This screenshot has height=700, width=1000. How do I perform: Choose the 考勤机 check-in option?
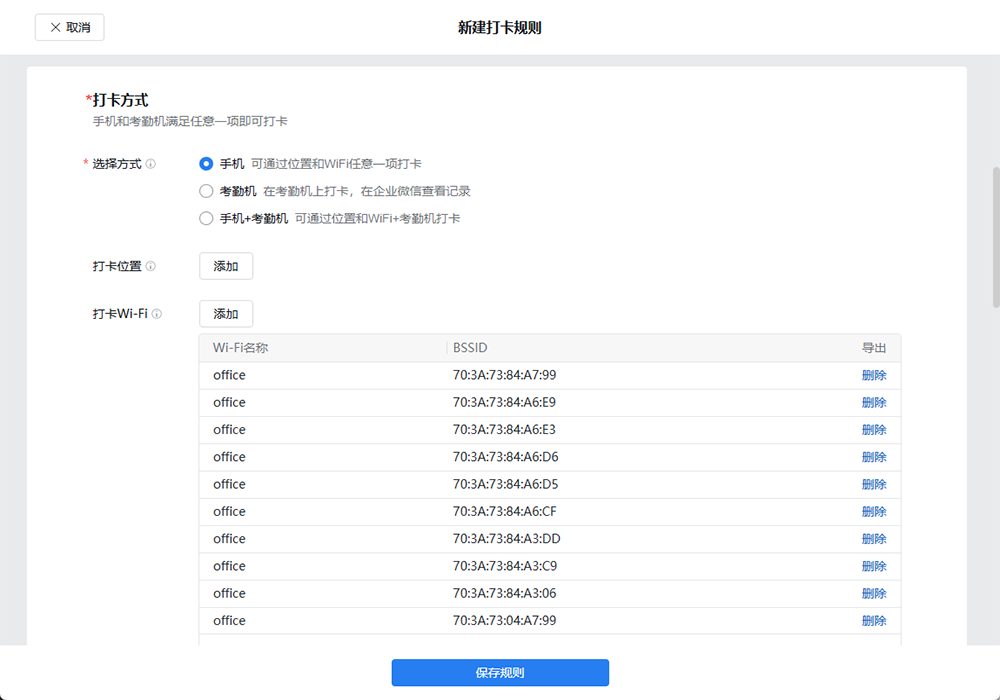(x=205, y=190)
